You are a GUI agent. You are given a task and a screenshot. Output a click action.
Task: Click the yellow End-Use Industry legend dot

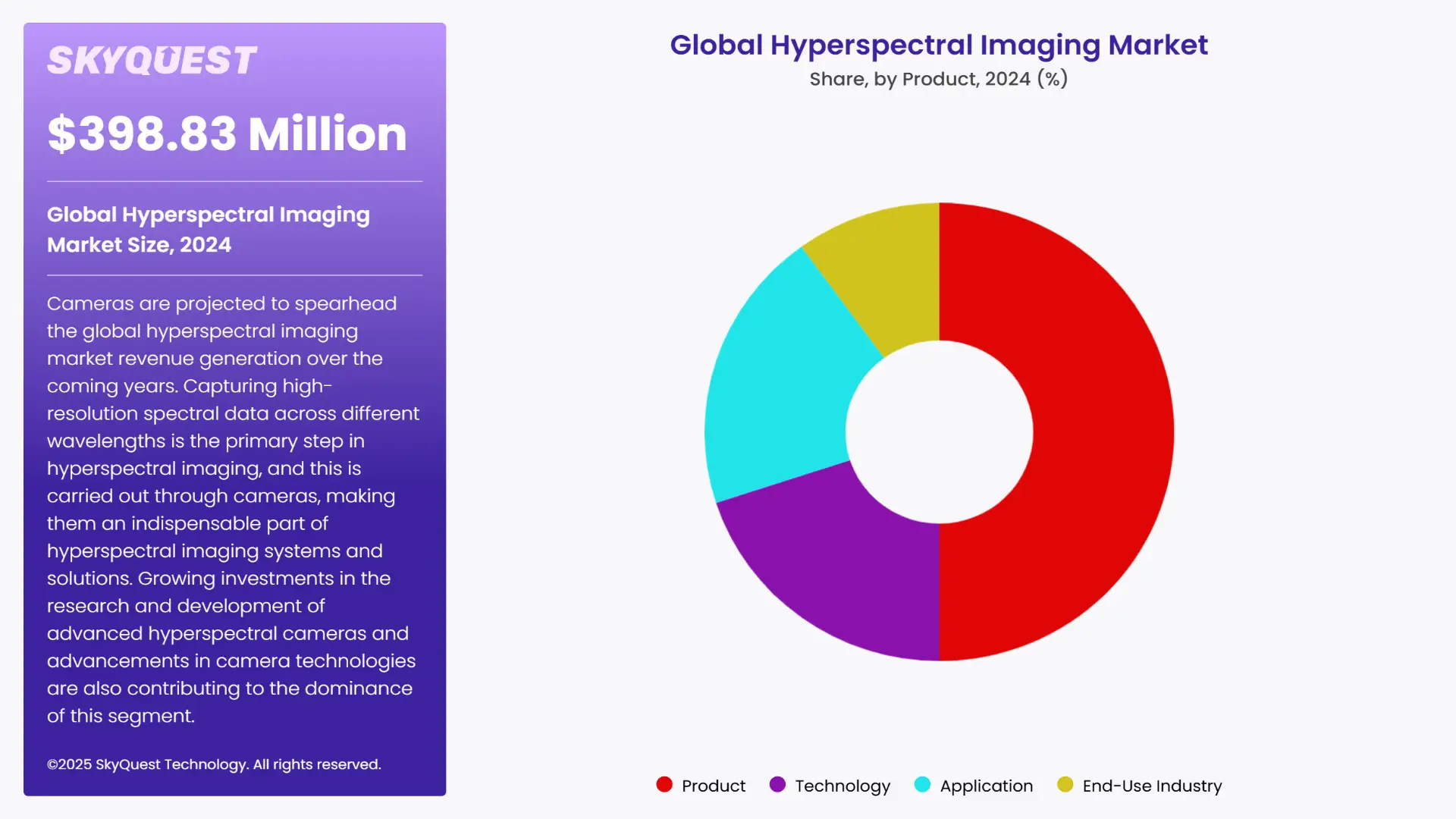coord(1064,786)
